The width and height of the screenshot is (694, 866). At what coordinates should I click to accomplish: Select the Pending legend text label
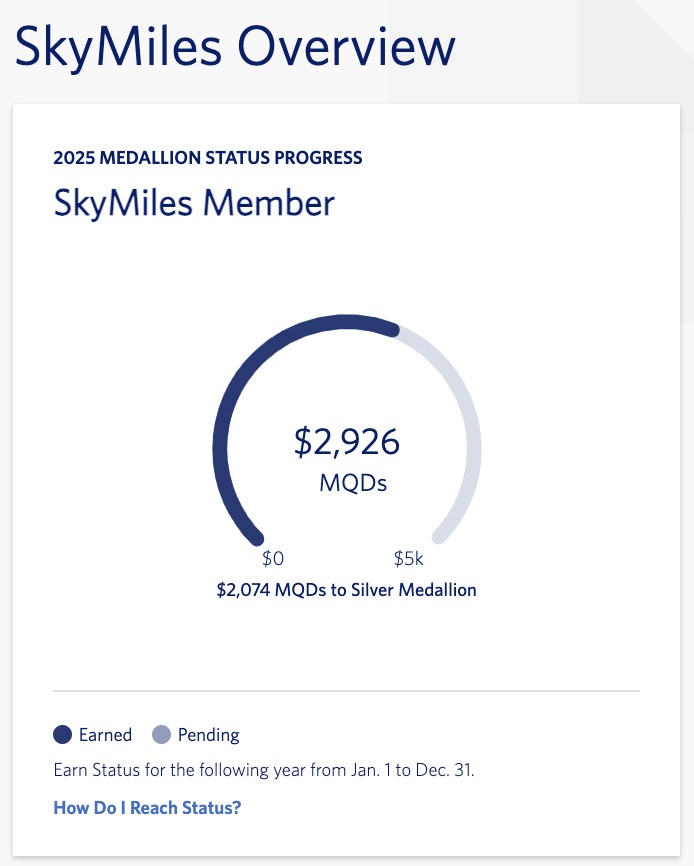coord(208,734)
